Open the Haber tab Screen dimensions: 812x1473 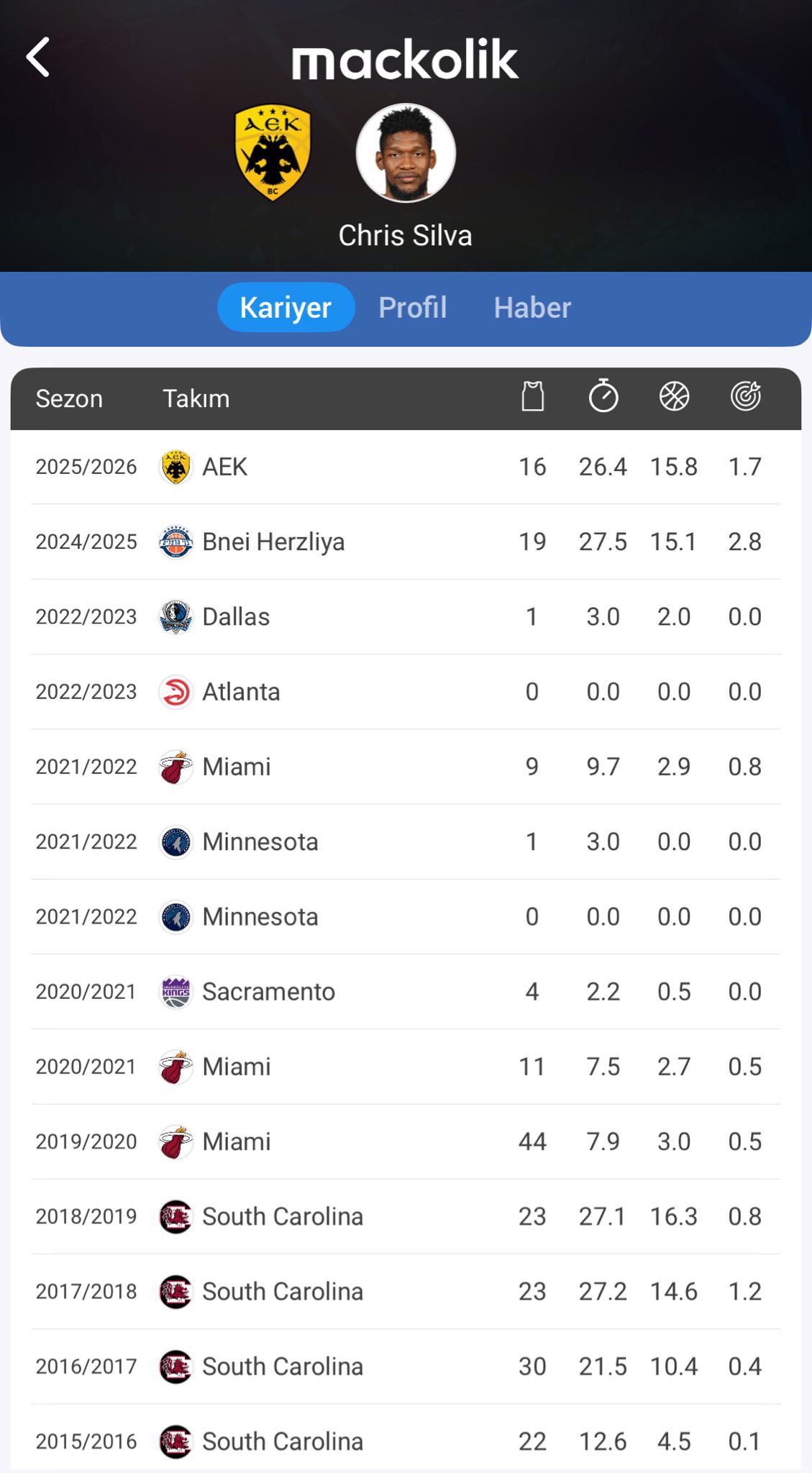(x=532, y=308)
